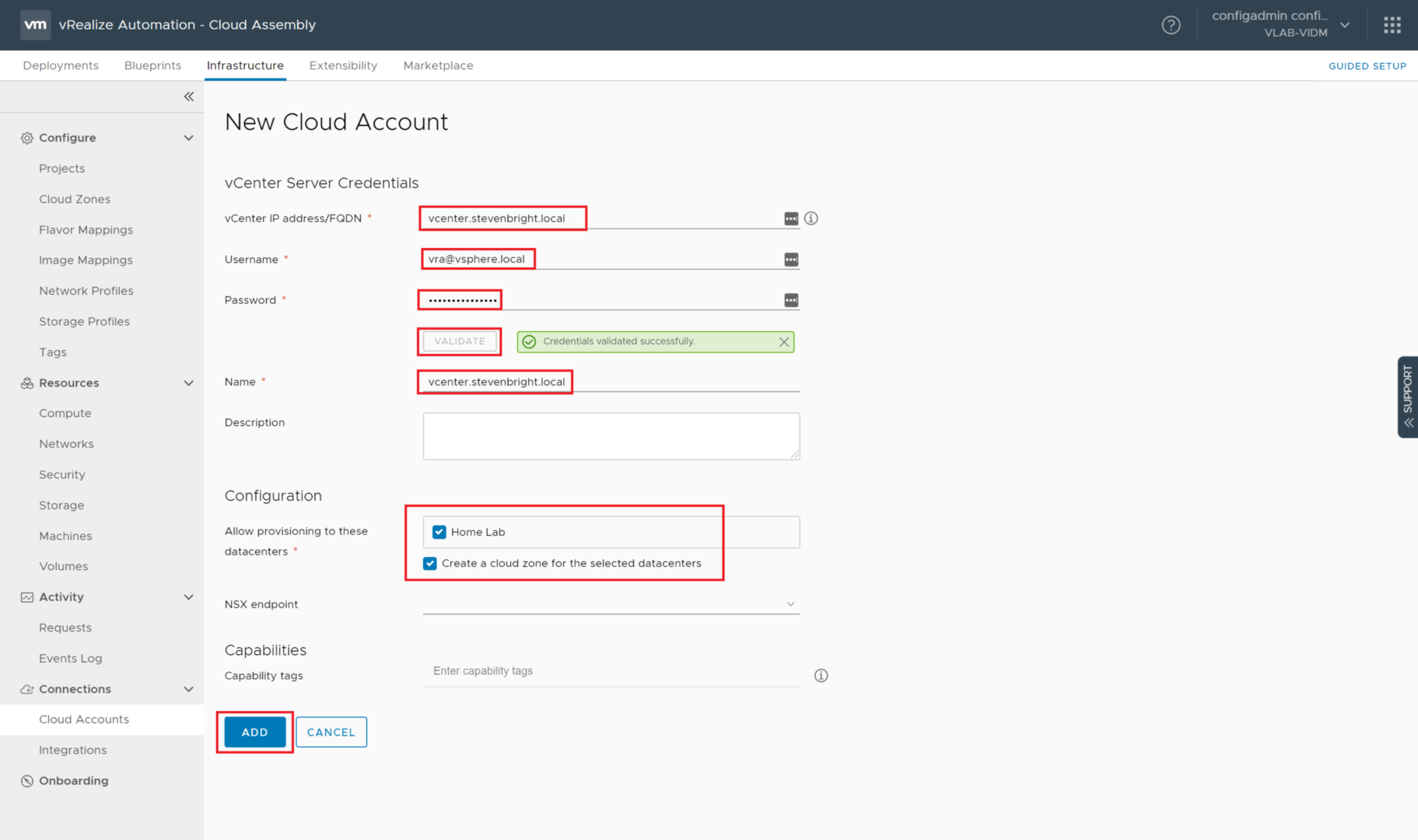Viewport: 1418px width, 840px height.
Task: Click into the Description text area
Action: click(x=611, y=436)
